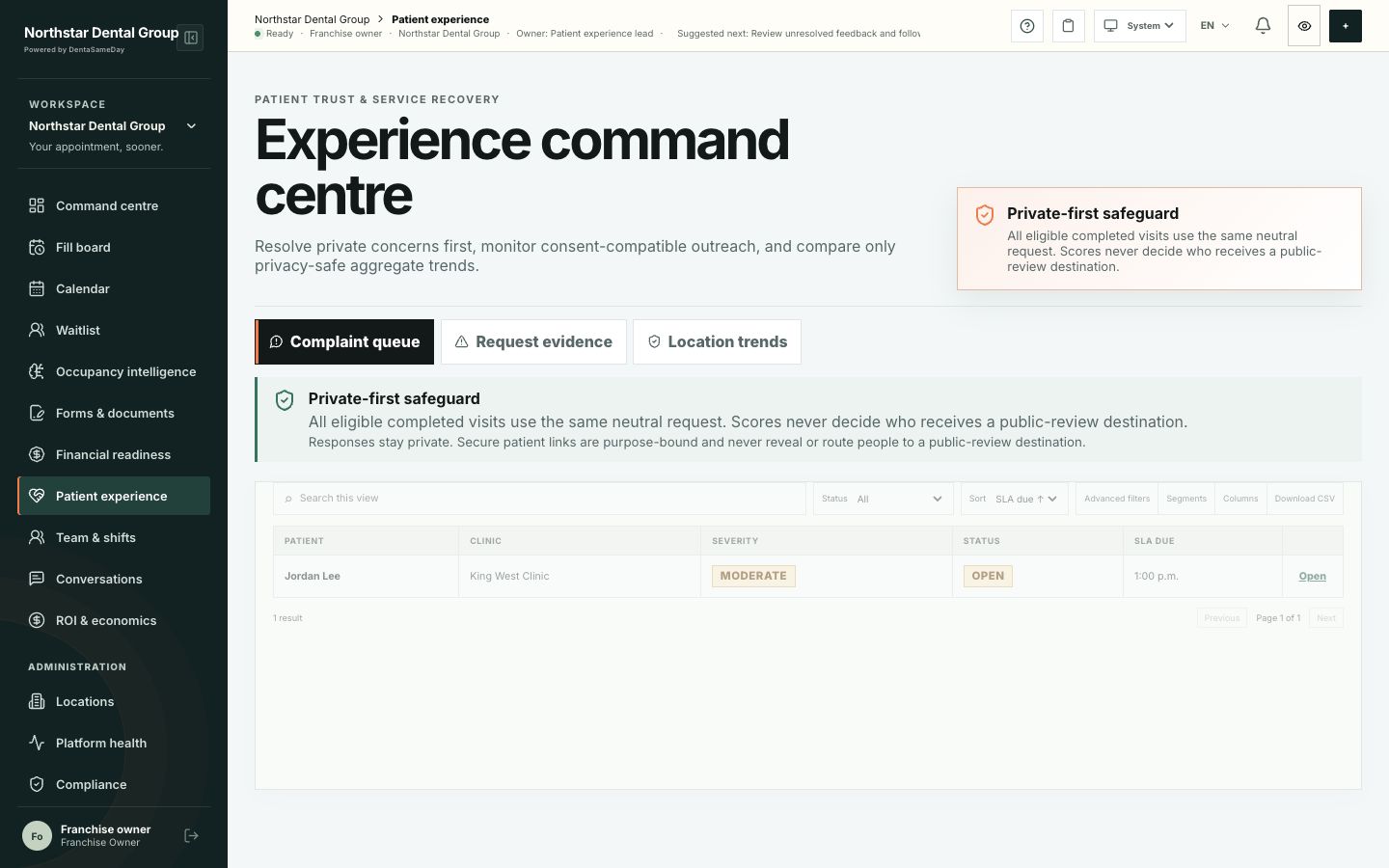This screenshot has height=868, width=1389.
Task: Click the Financial readiness dollar icon
Action: coord(37,454)
